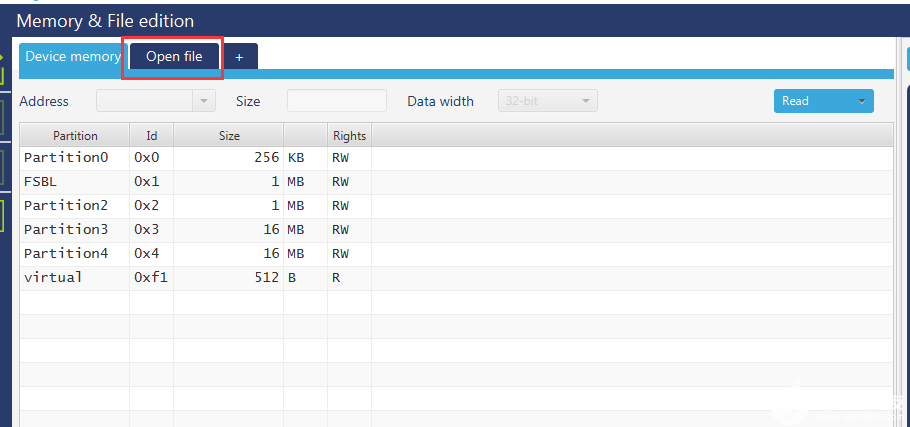Click the 0xf1 Id cell
Viewport: 910px width, 427px height.
(151, 278)
